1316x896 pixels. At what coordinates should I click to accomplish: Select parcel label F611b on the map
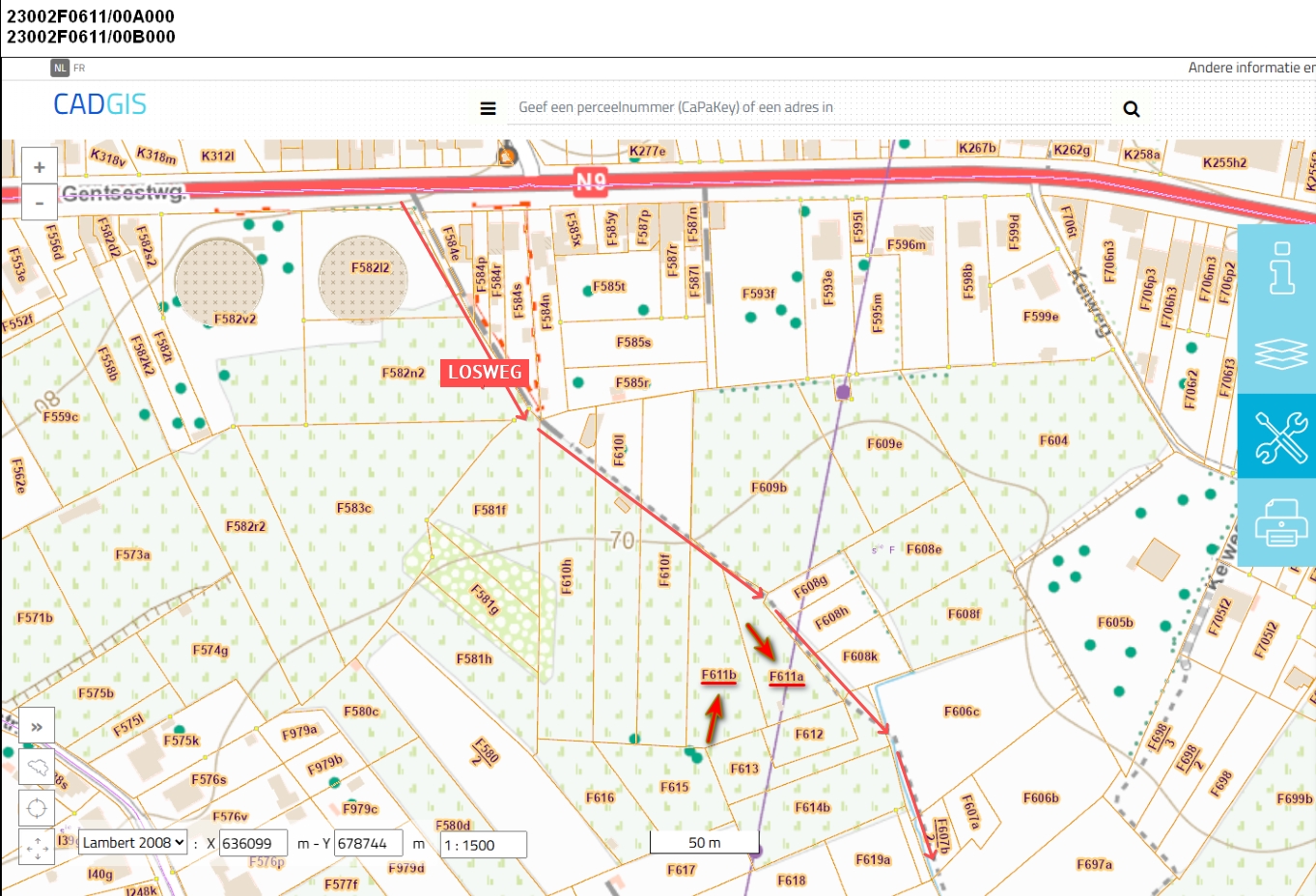tap(719, 675)
